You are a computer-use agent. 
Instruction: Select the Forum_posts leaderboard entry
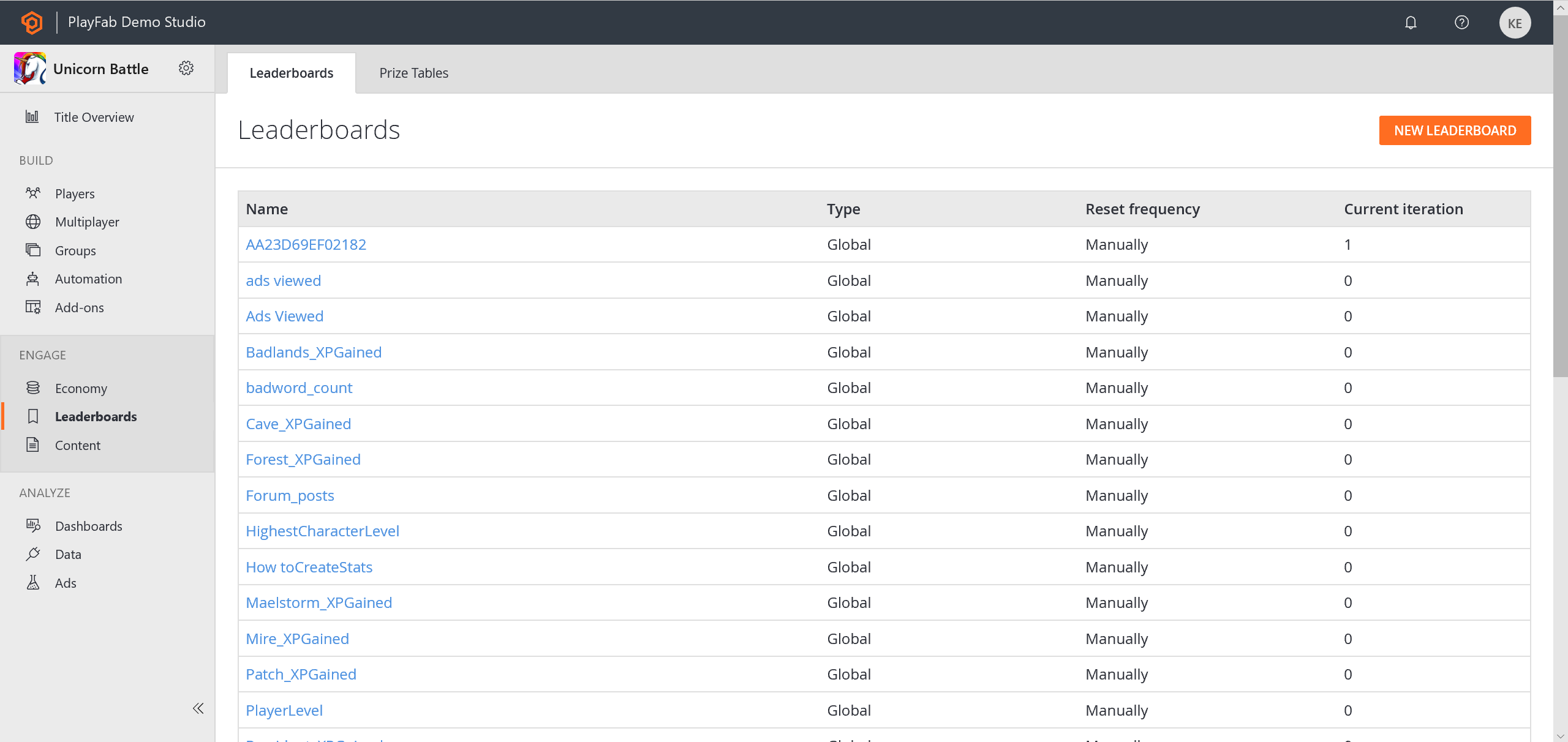[291, 495]
